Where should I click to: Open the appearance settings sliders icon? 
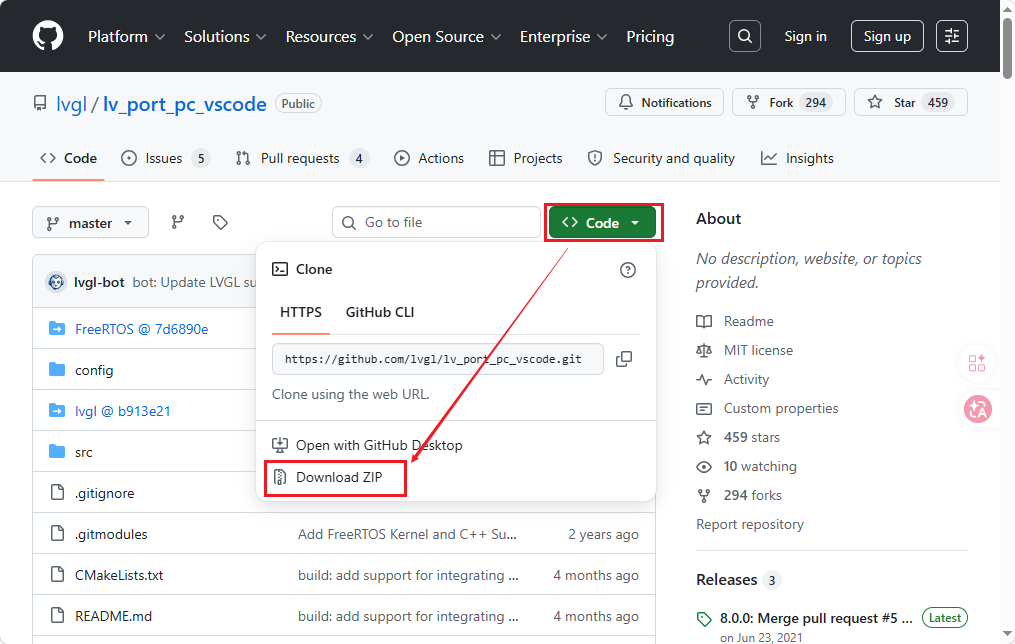pos(952,36)
